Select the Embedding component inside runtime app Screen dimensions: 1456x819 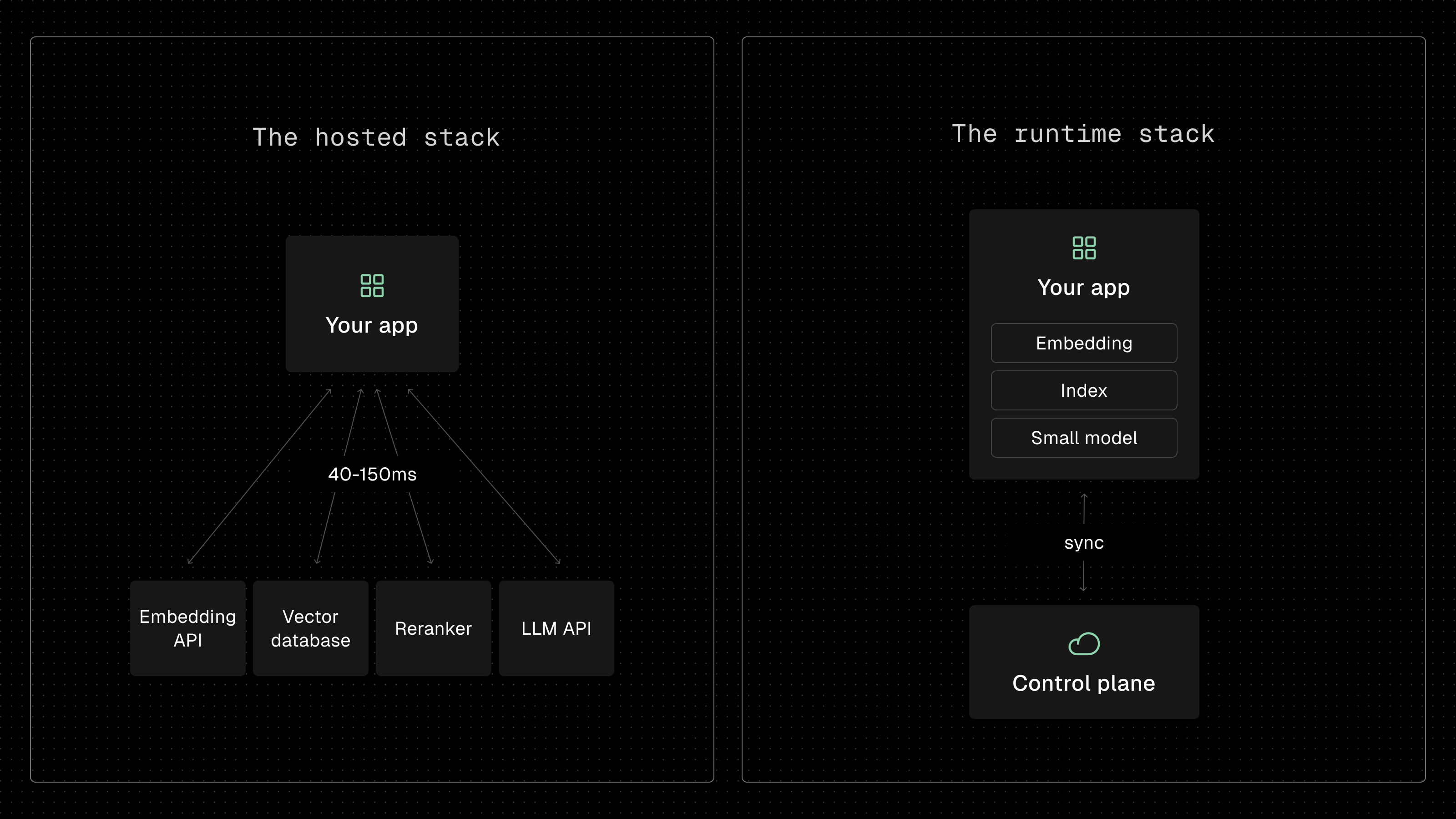pyautogui.click(x=1083, y=343)
